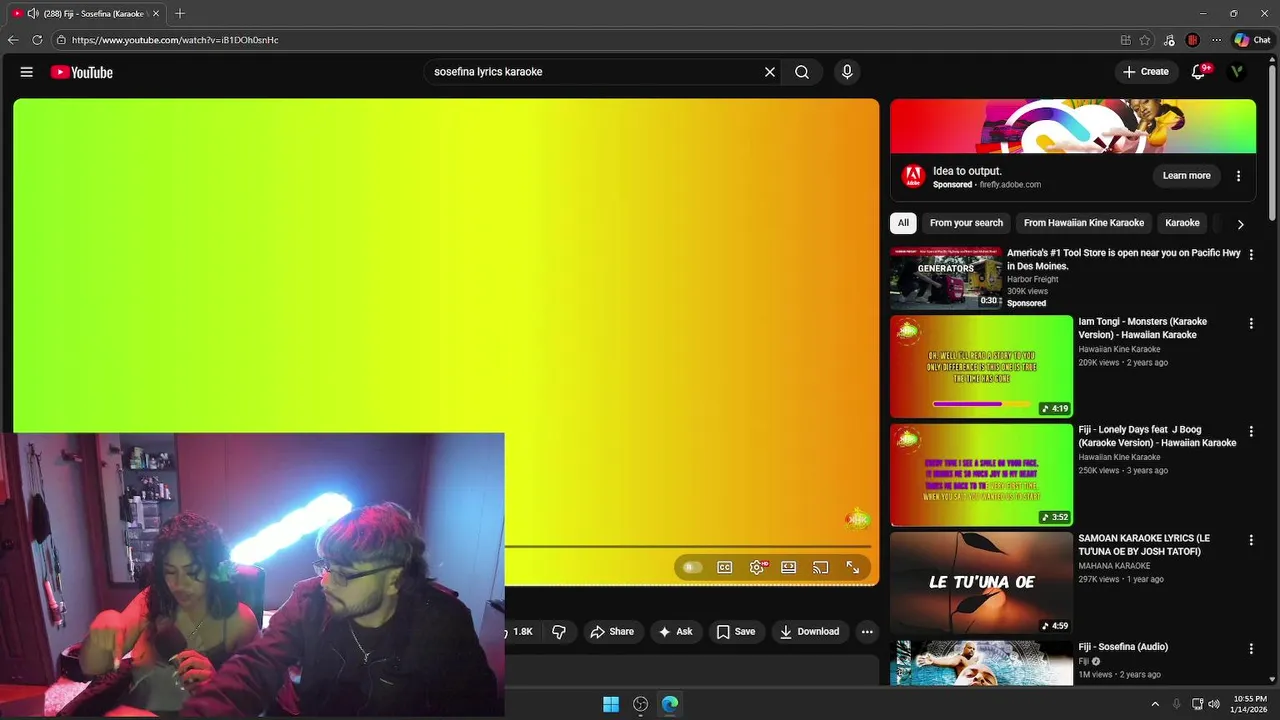
Task: Open player settings gear
Action: (x=757, y=567)
